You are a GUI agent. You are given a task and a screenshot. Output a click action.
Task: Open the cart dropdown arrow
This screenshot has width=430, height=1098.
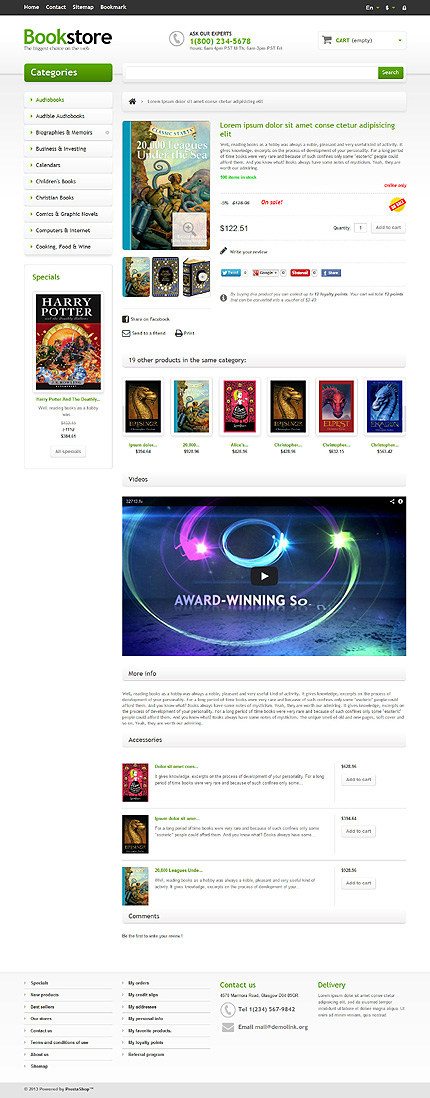(x=400, y=41)
